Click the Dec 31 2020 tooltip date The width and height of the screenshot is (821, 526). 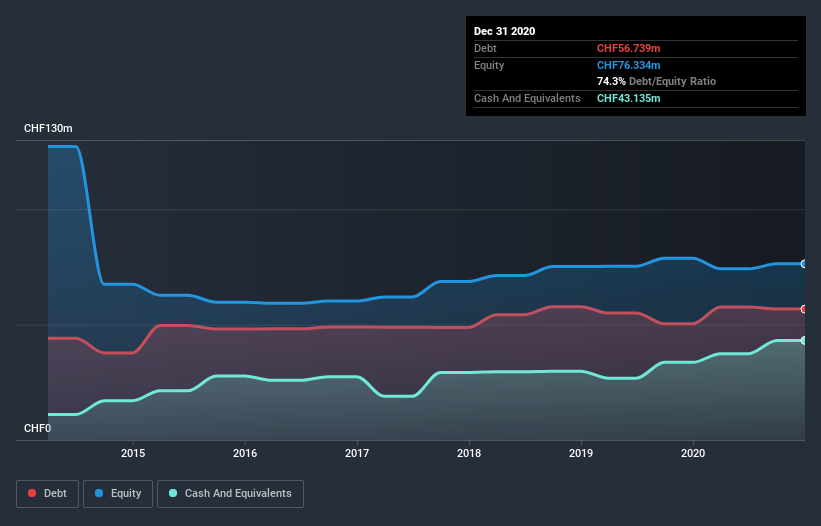pos(504,31)
